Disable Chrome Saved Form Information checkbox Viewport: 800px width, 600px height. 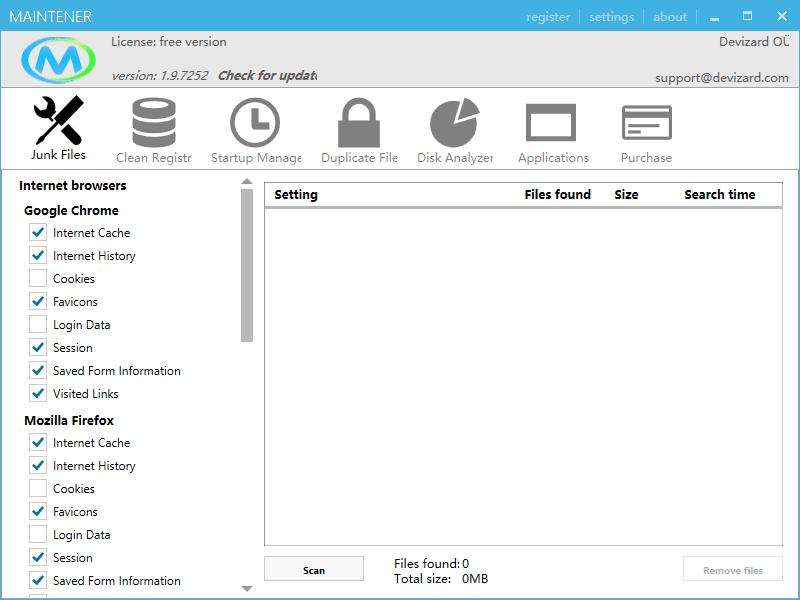pyautogui.click(x=38, y=370)
